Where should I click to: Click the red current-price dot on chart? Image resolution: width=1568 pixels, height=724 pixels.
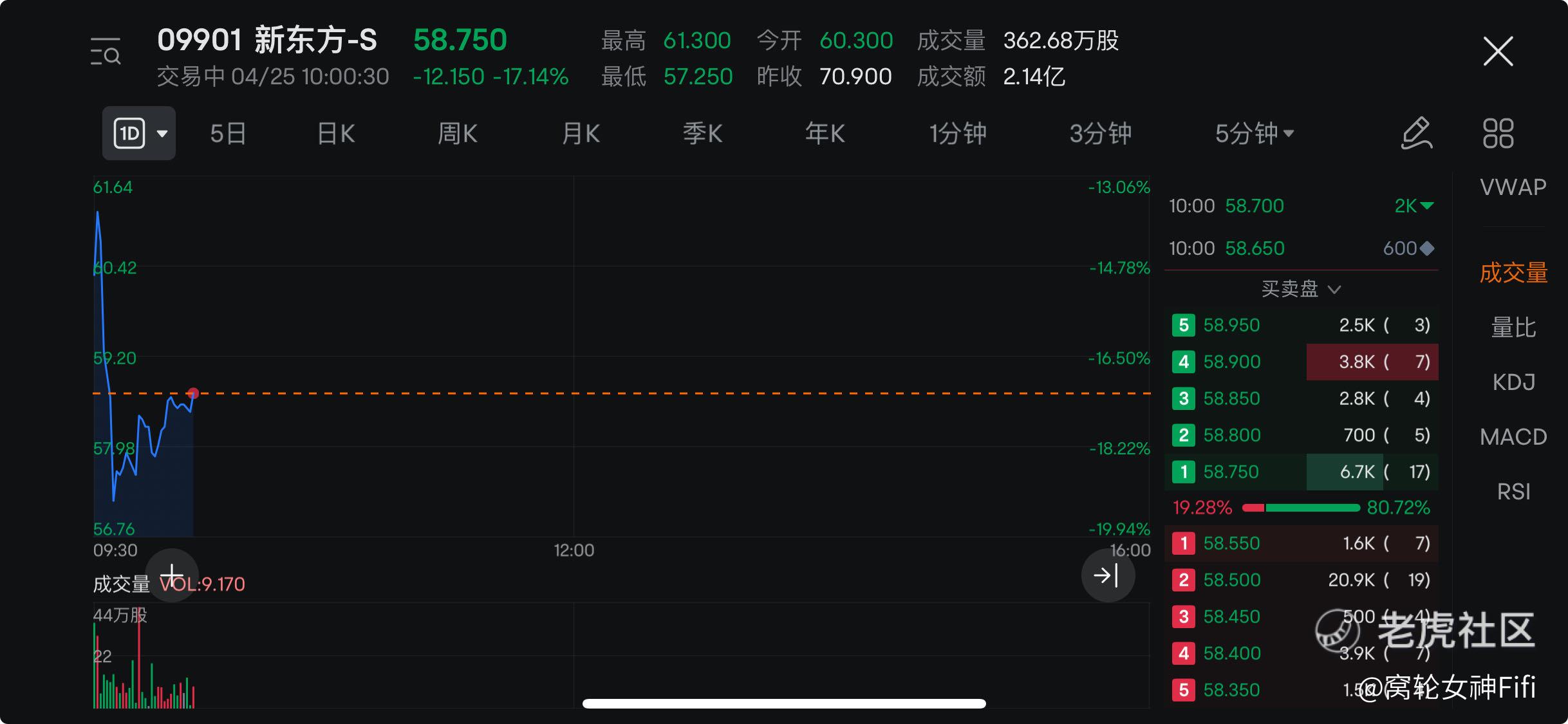pos(193,393)
